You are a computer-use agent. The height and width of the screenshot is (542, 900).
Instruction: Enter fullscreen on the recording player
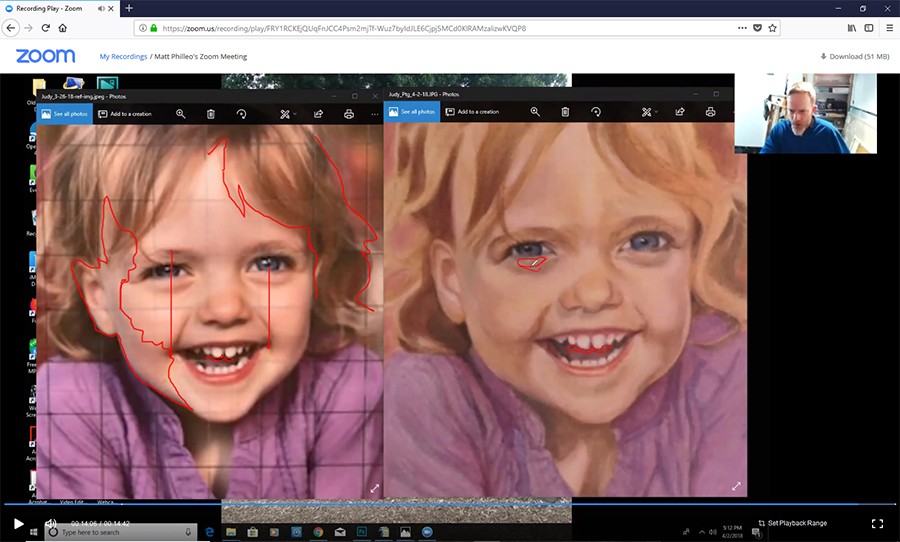[x=877, y=523]
